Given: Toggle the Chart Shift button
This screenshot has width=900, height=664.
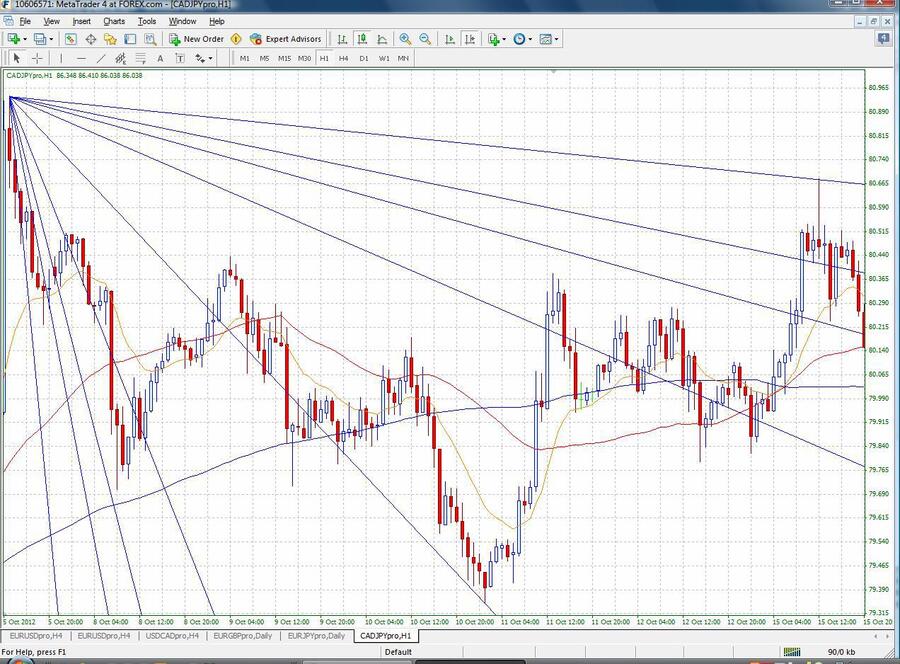Looking at the screenshot, I should click(x=469, y=39).
